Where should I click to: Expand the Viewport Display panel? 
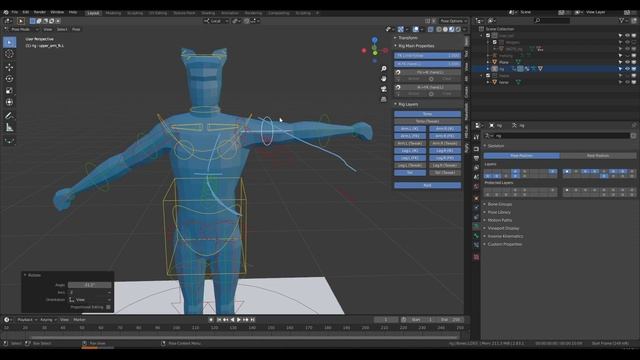[503, 228]
